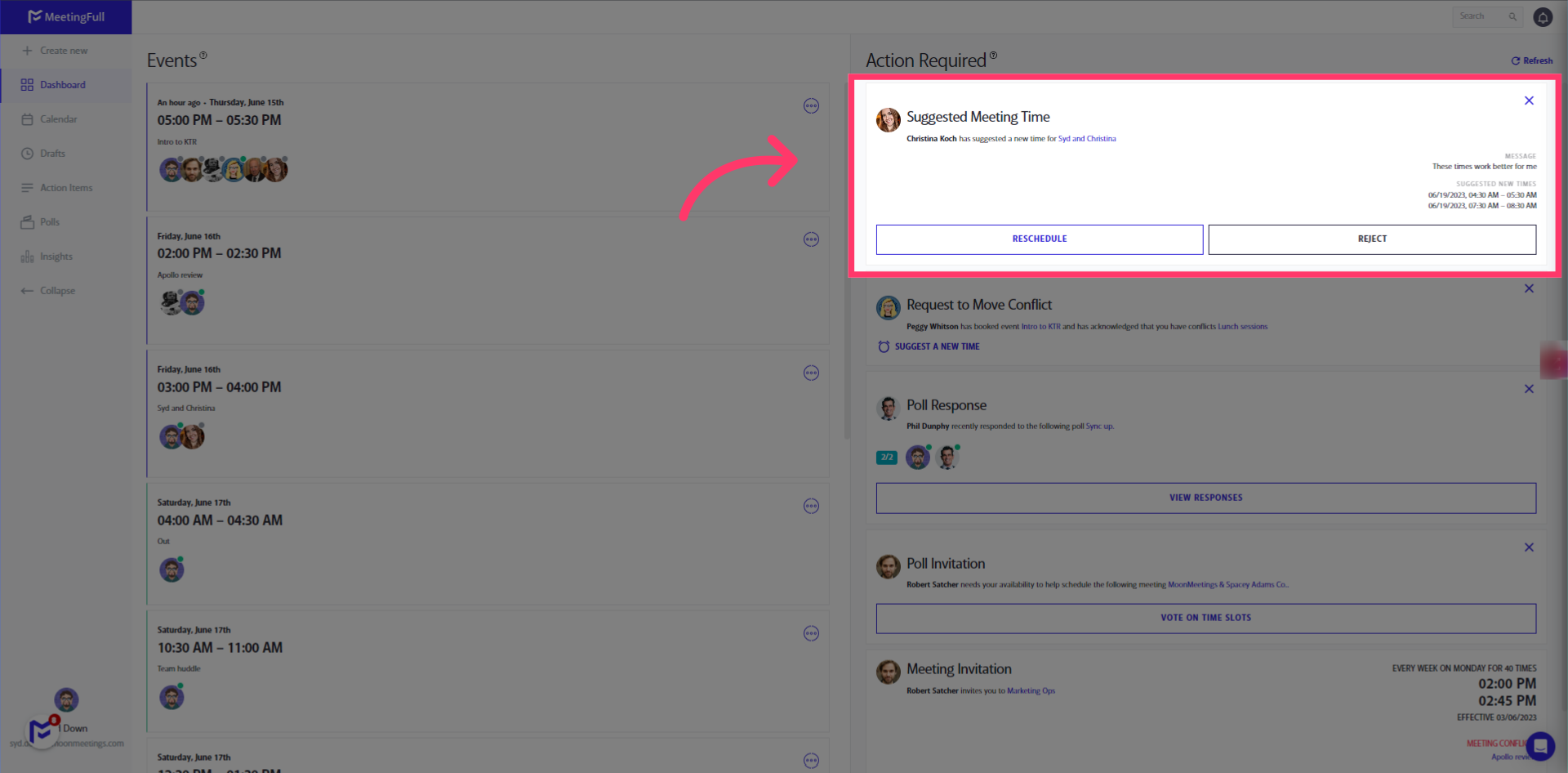The height and width of the screenshot is (773, 1568).
Task: Click the MeetingFull logo
Action: pyautogui.click(x=66, y=16)
